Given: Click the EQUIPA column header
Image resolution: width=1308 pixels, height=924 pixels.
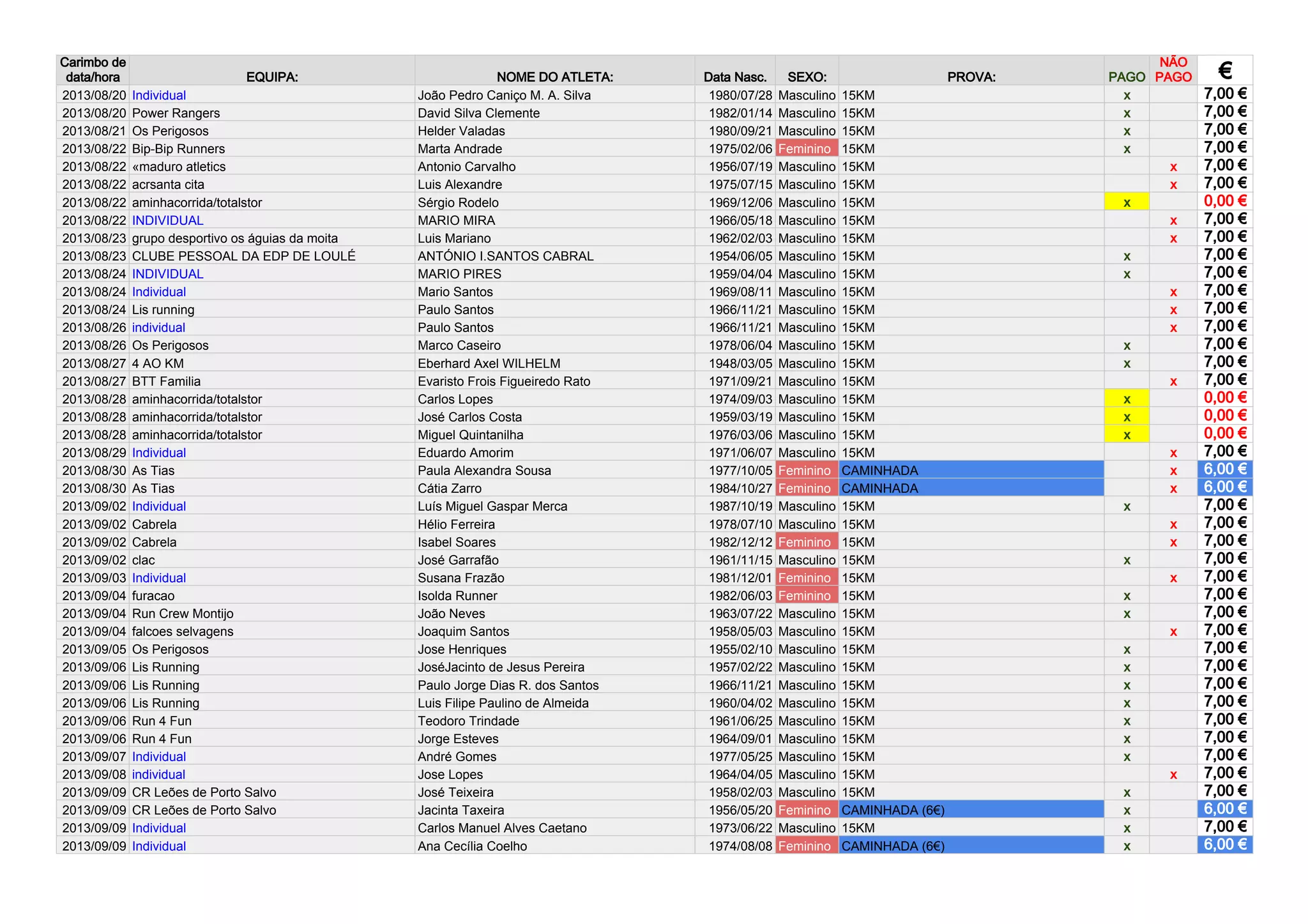Looking at the screenshot, I should (x=272, y=77).
